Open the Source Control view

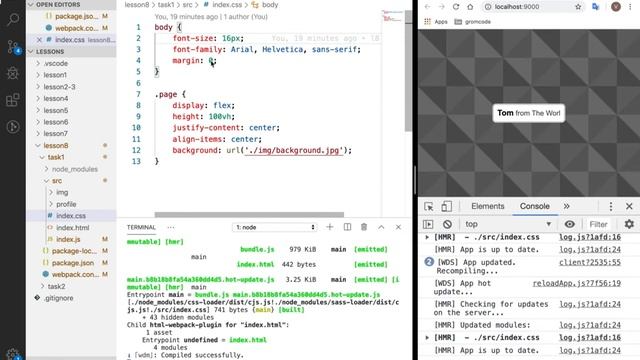[x=13, y=47]
